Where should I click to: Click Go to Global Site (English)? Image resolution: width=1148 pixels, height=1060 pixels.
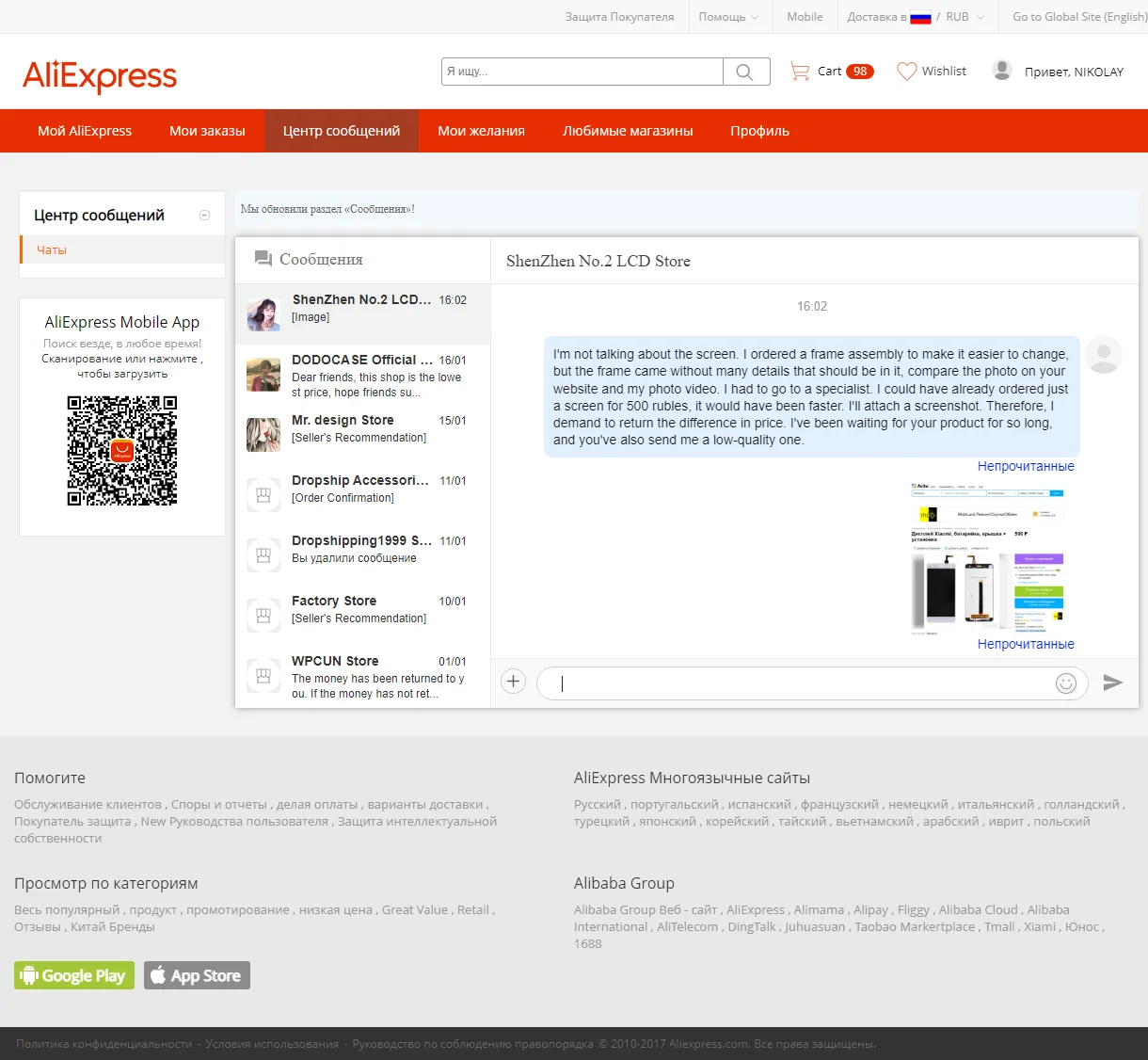1079,17
